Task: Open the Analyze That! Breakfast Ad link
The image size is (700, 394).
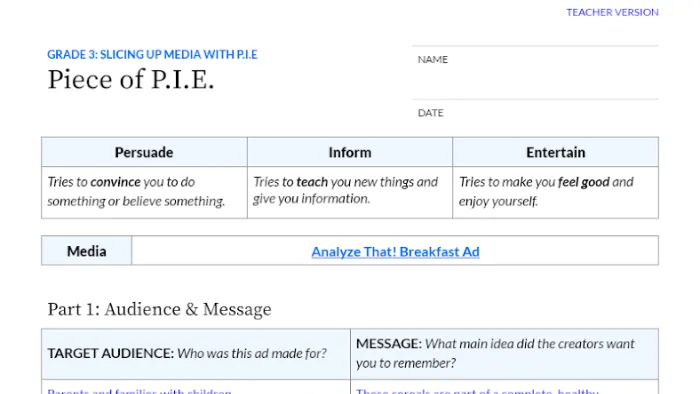Action: [395, 252]
